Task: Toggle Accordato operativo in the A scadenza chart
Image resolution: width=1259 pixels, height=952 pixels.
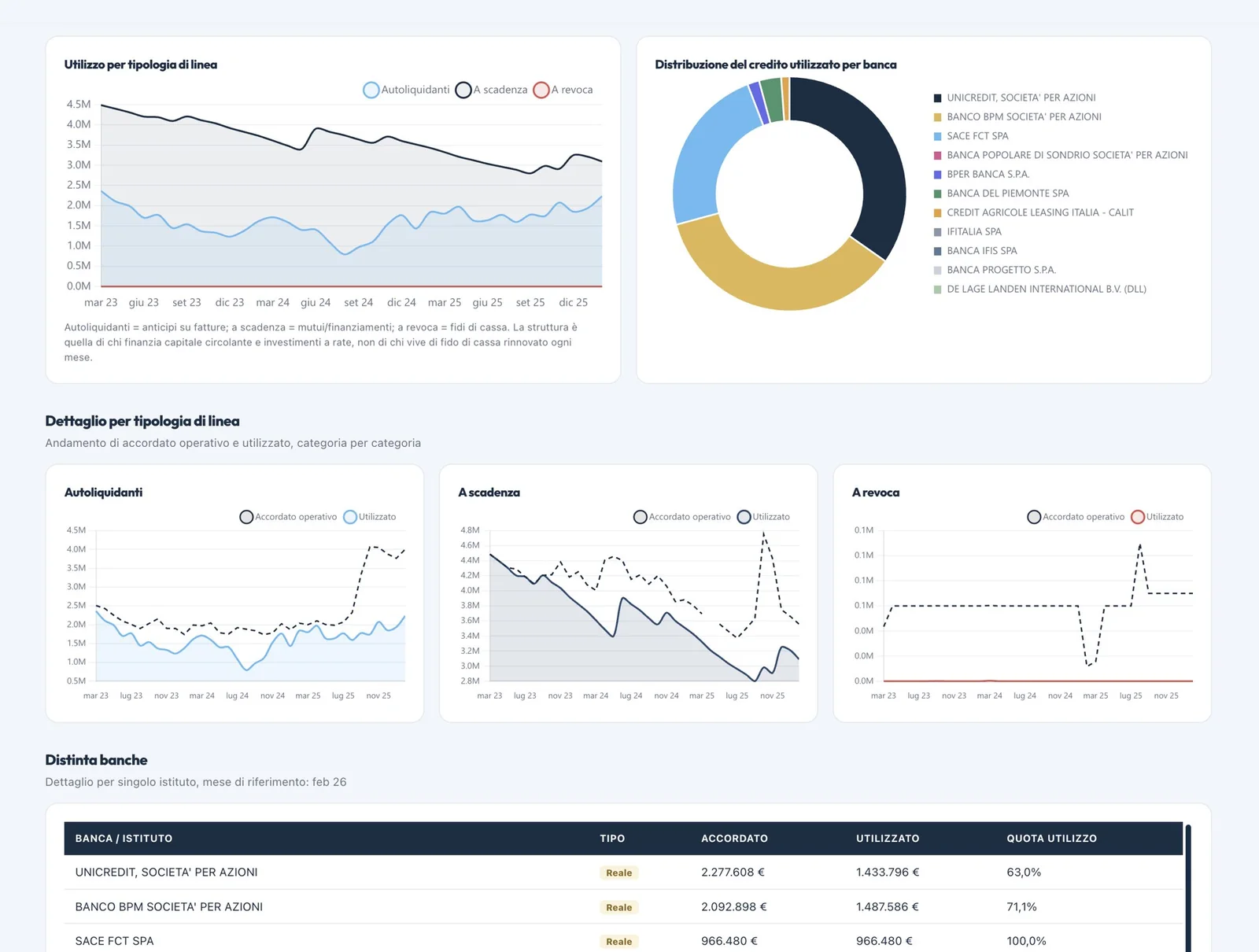Action: coord(682,517)
